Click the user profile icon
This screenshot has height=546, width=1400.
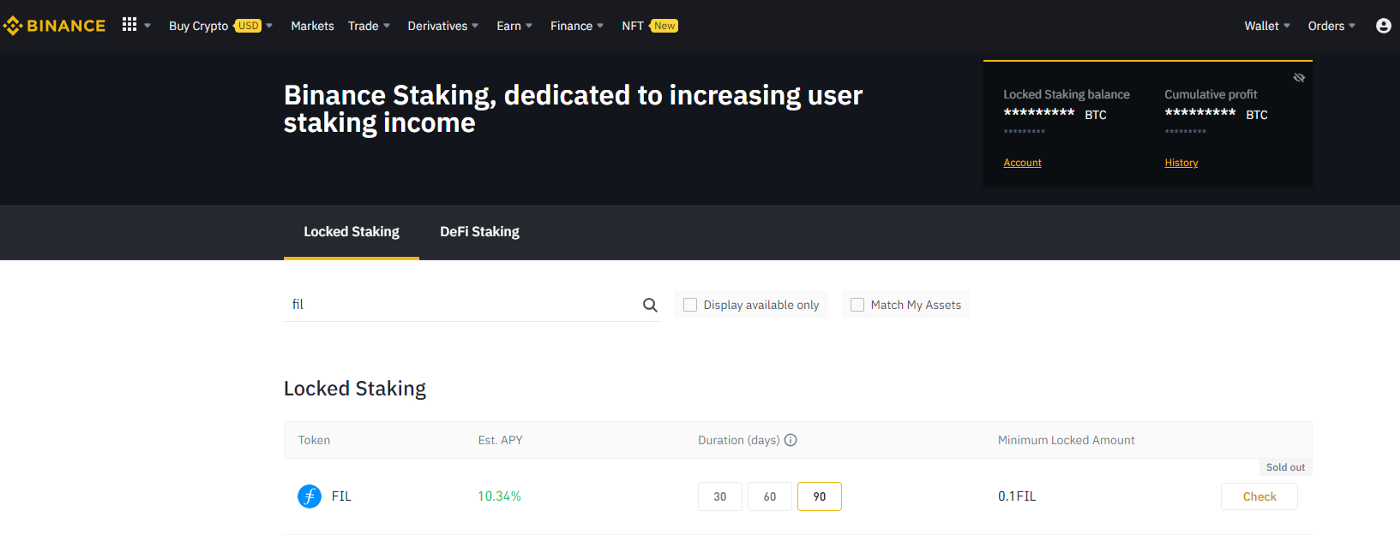(1383, 26)
